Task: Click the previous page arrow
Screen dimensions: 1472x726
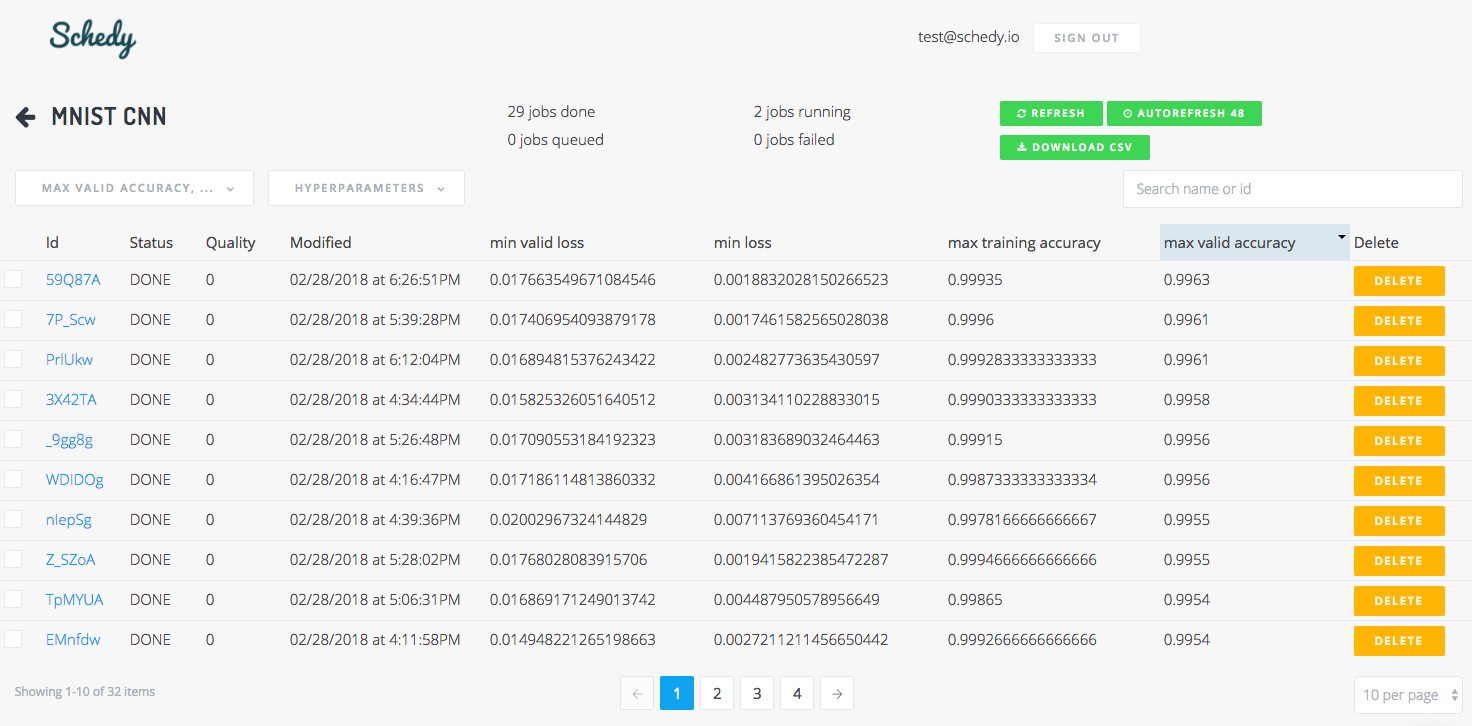Action: [x=637, y=693]
